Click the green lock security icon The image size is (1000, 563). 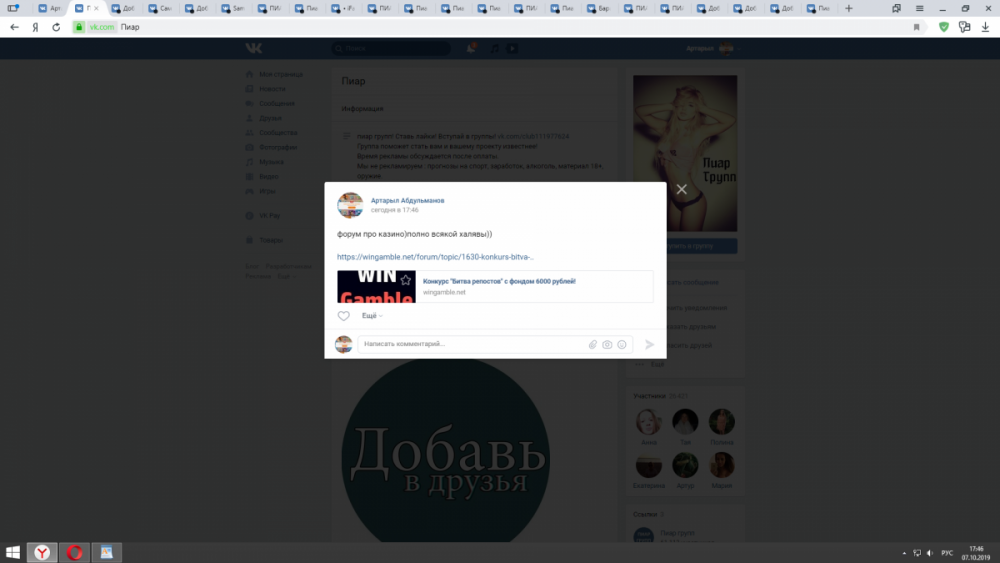[79, 27]
